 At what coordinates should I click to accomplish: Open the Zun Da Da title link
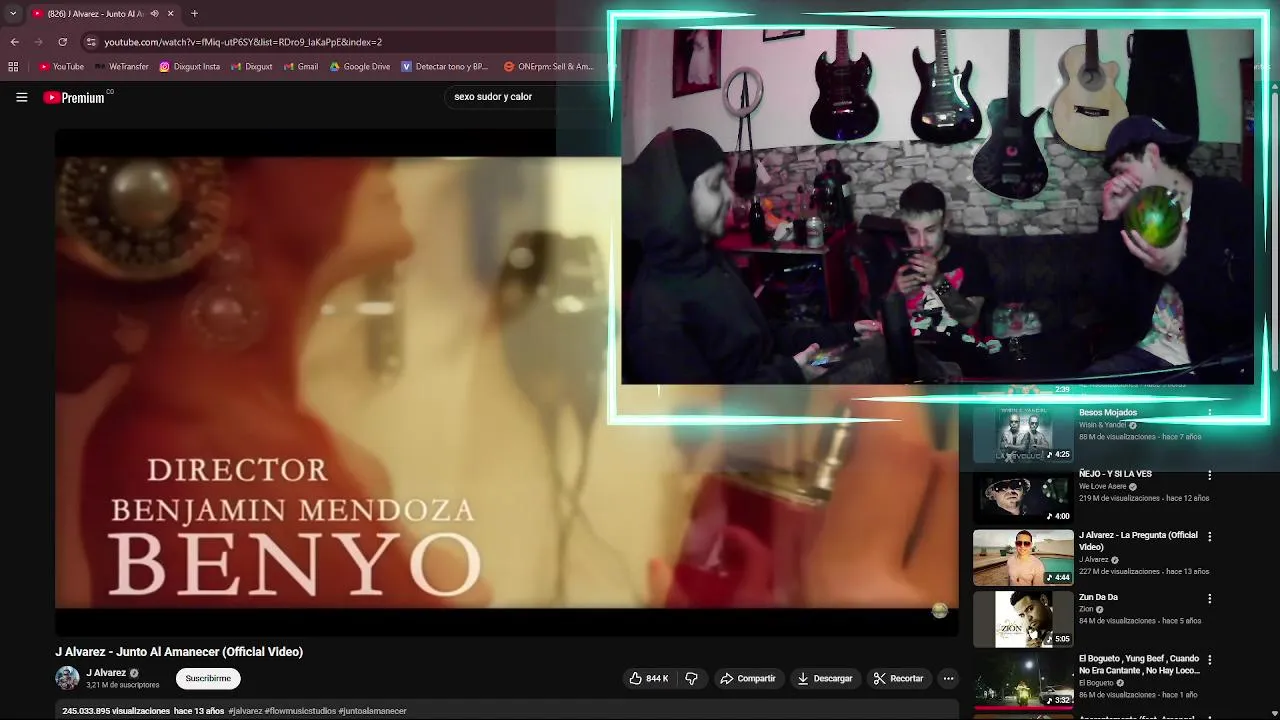[x=1098, y=597]
